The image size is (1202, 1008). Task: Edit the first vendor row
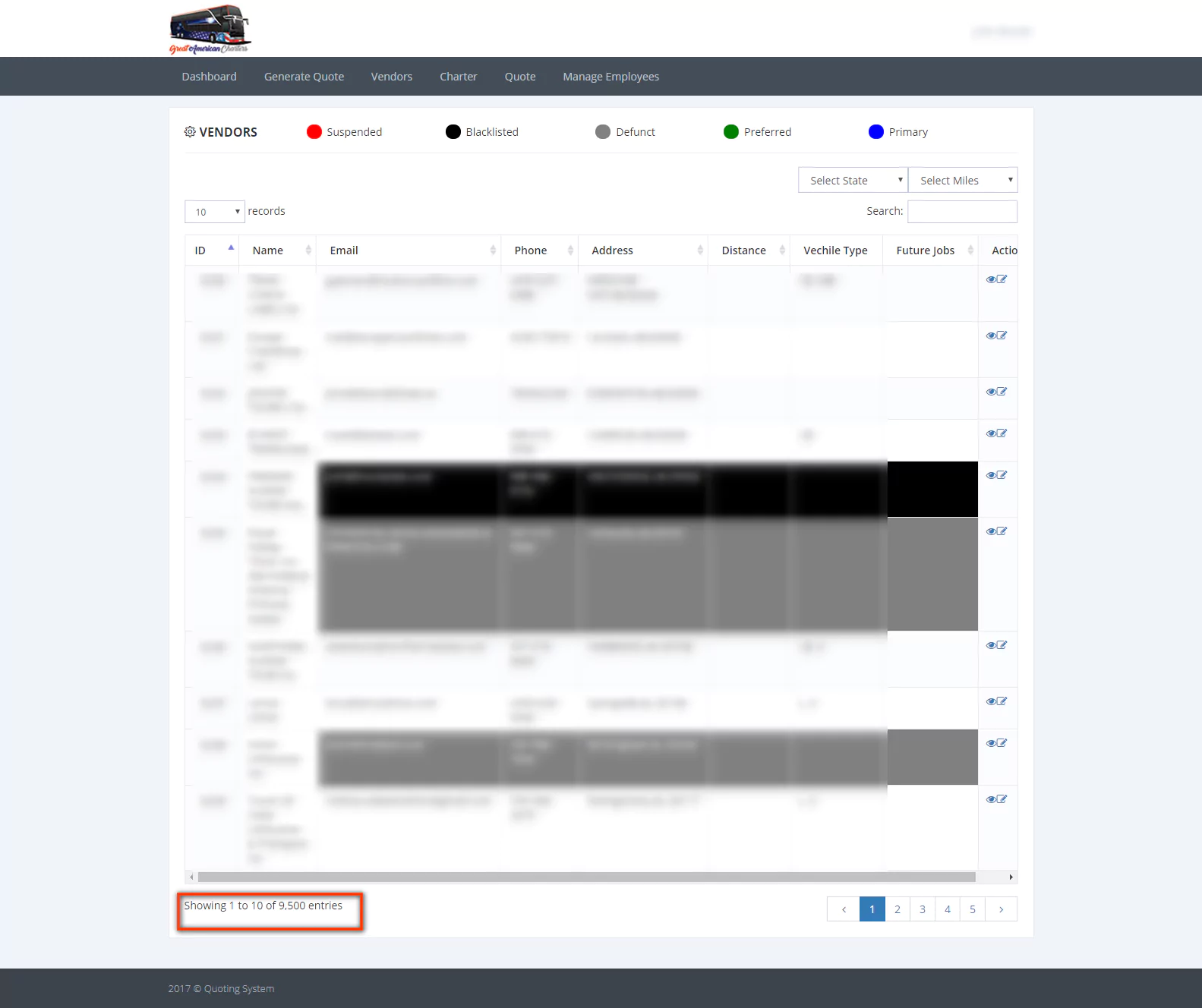[1002, 279]
